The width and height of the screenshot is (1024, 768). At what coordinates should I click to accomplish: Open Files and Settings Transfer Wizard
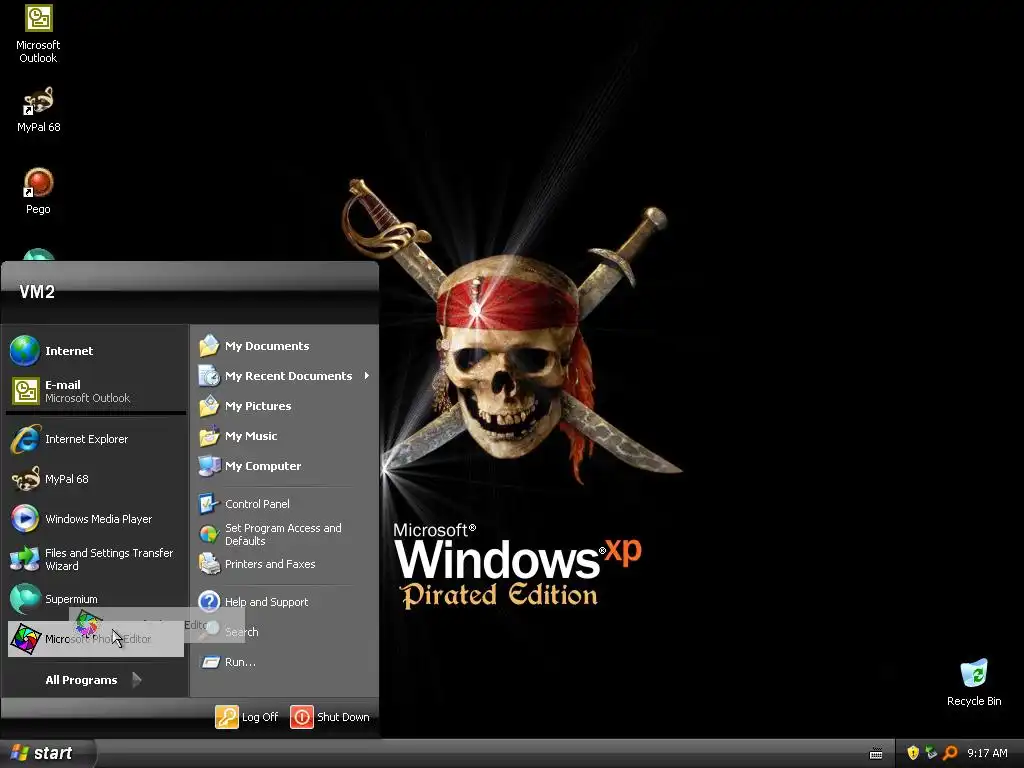click(x=95, y=559)
